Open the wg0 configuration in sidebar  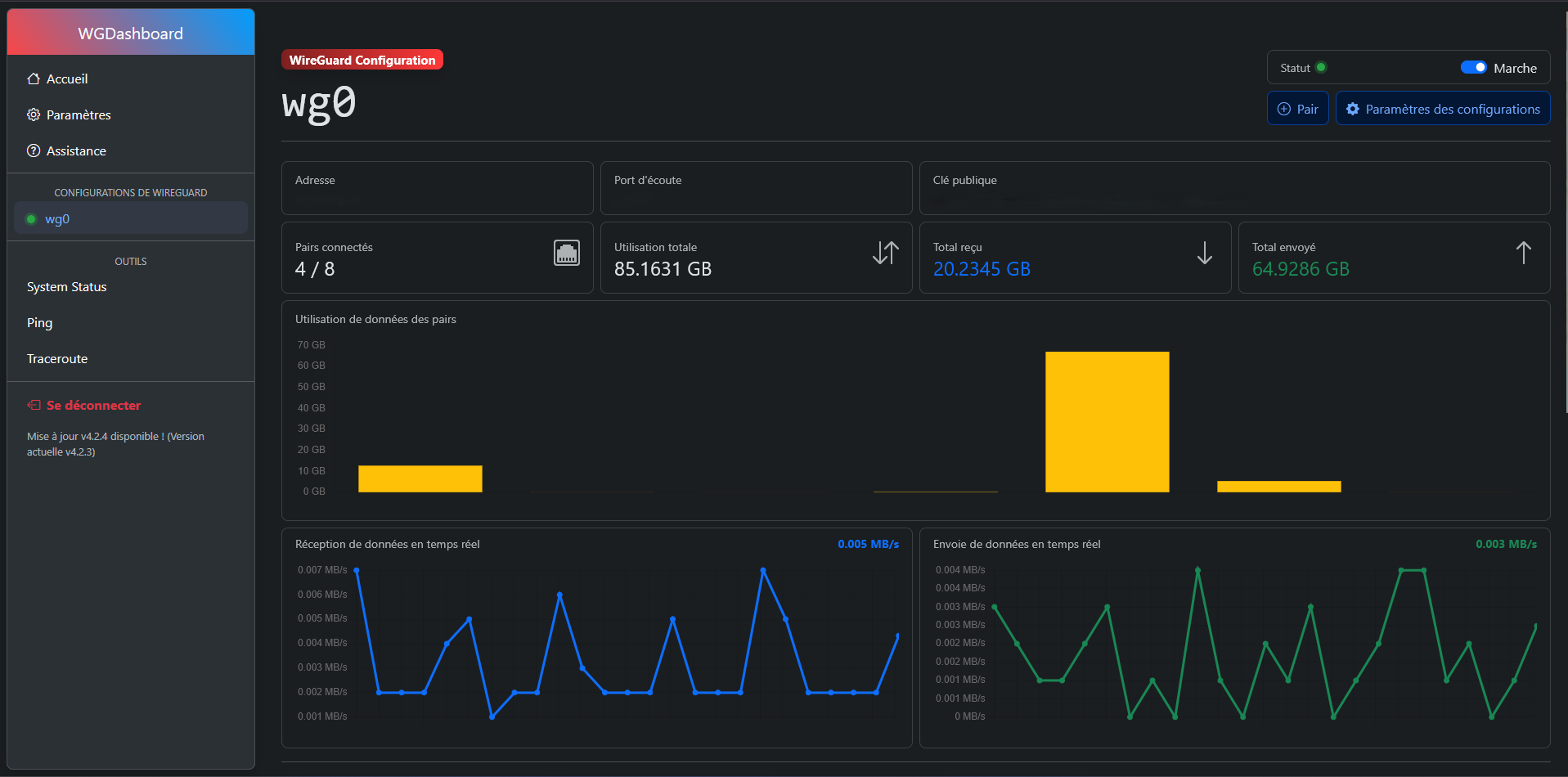pos(57,219)
